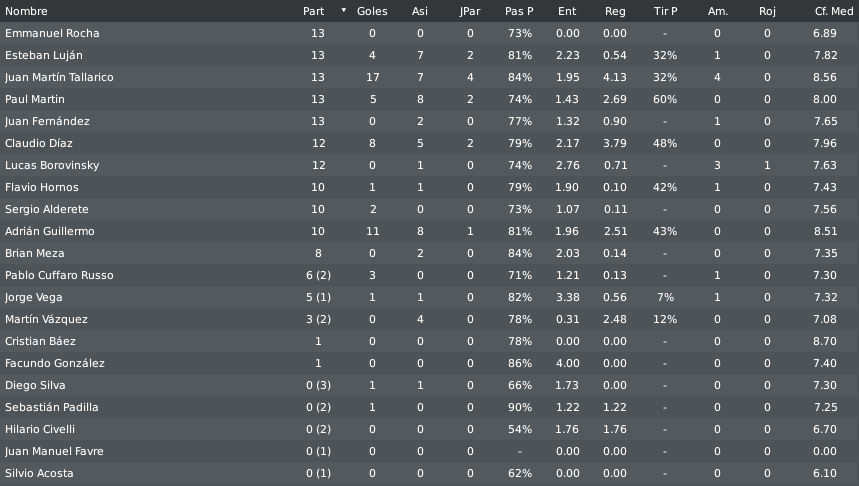Click the Reg column header
Viewport: 859px width, 486px height.
point(615,11)
